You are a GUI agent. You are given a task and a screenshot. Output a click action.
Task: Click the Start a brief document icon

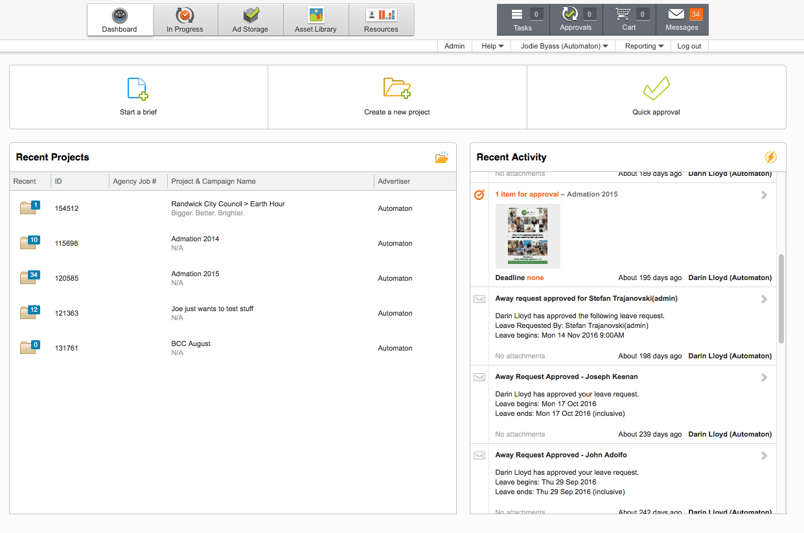coord(137,89)
